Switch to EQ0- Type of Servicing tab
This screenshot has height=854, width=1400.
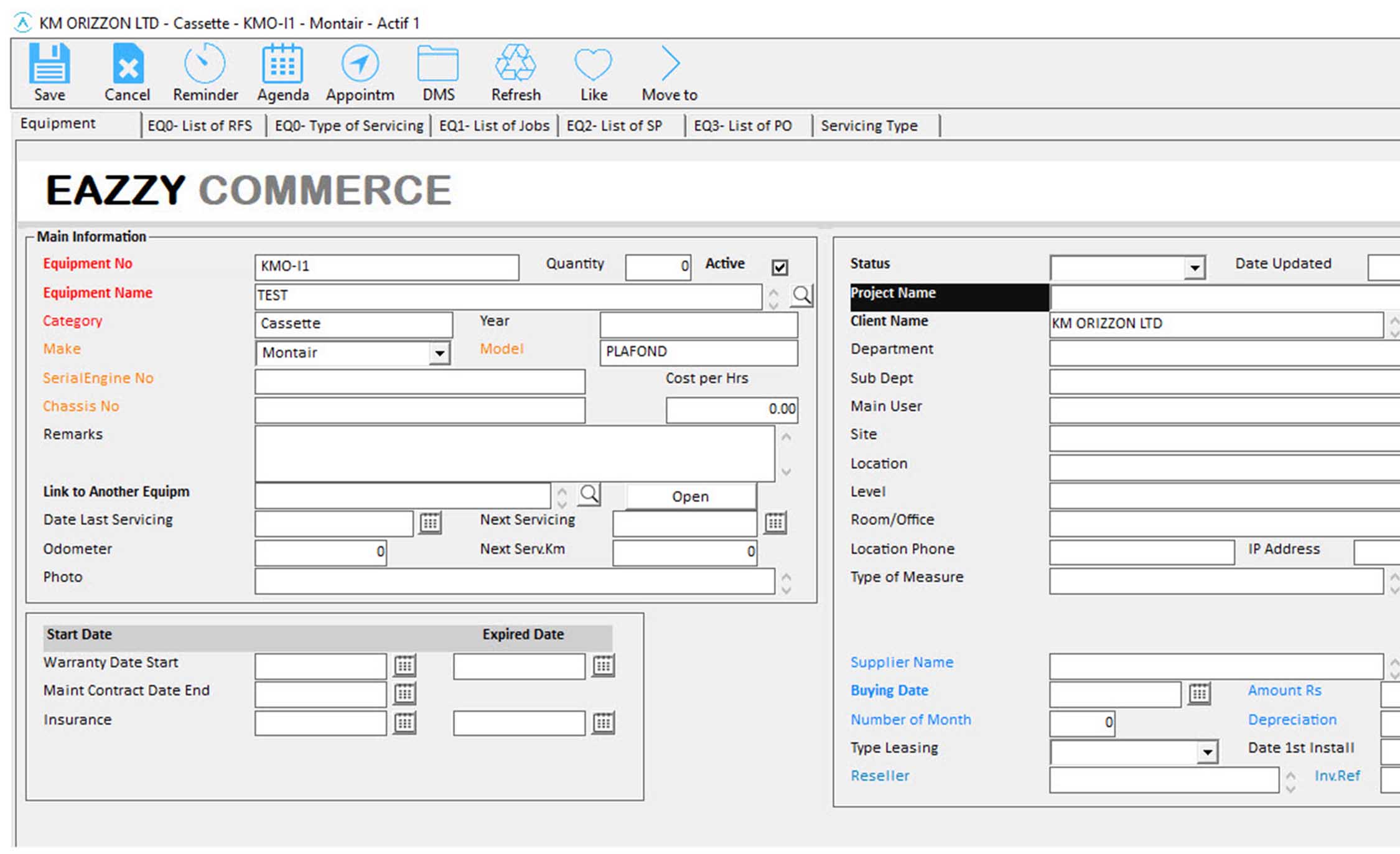[x=349, y=126]
